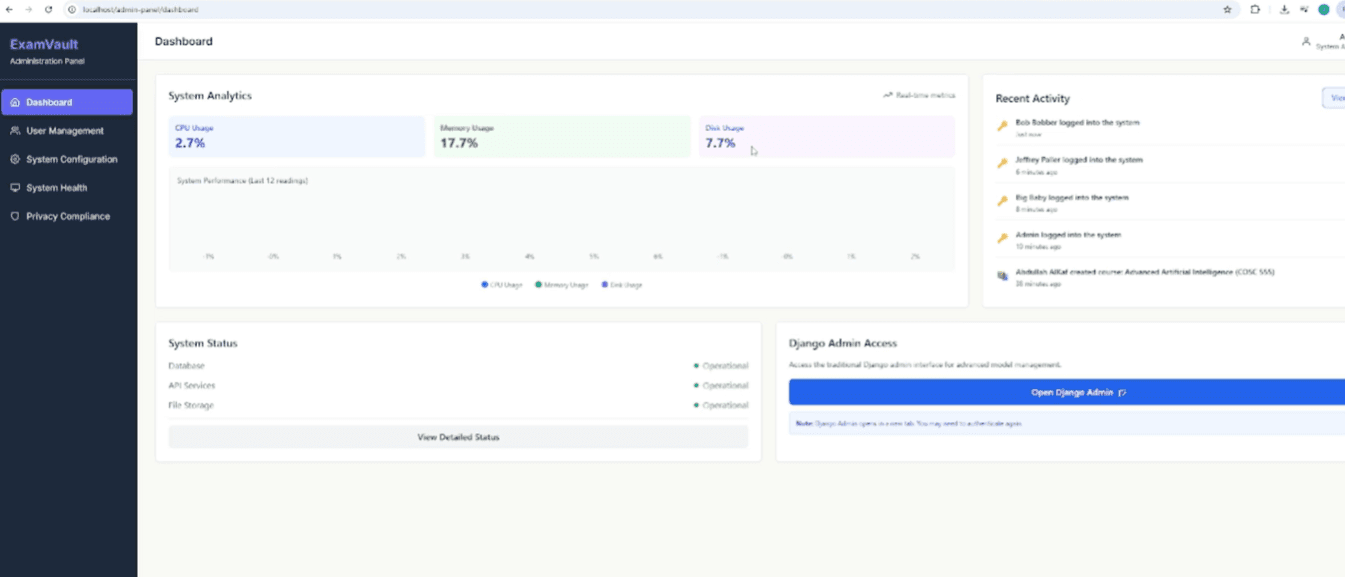Click the Recent Activity heading
The image size is (1345, 577).
click(1033, 98)
